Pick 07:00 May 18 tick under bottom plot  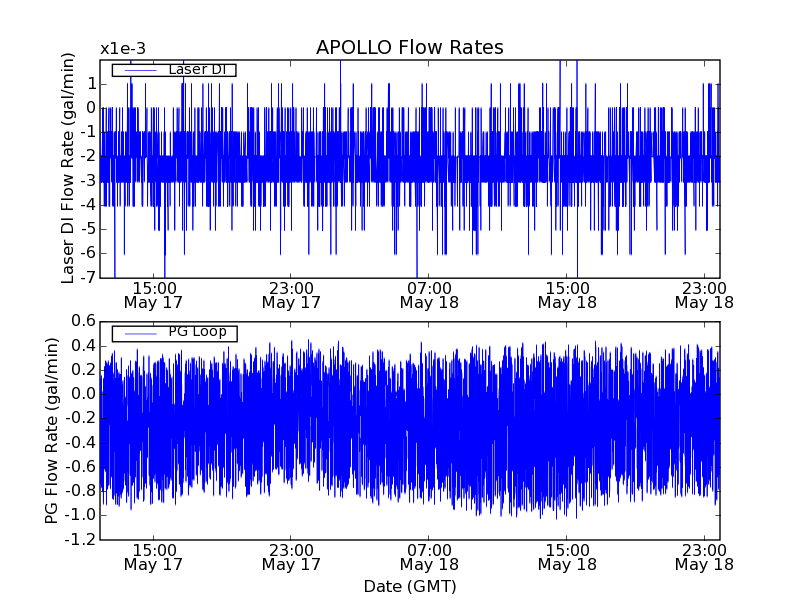pyautogui.click(x=429, y=557)
